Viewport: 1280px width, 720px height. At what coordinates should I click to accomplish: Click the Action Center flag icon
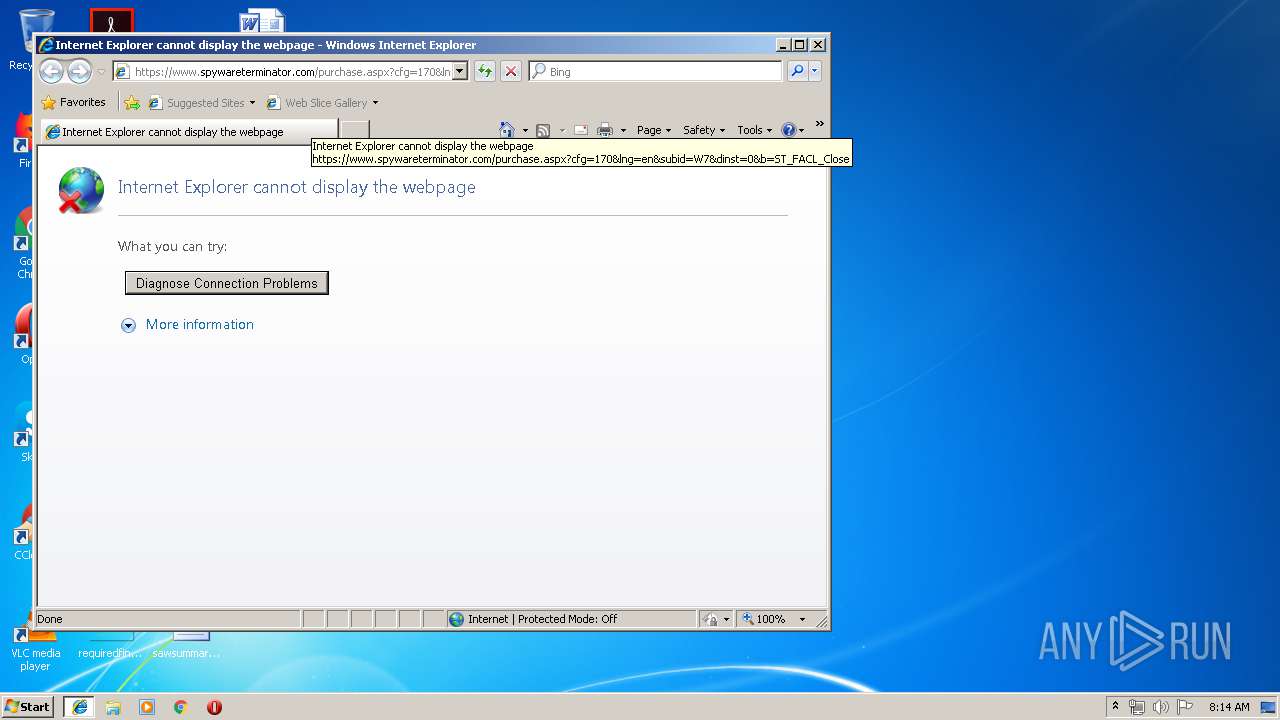click(x=1185, y=707)
